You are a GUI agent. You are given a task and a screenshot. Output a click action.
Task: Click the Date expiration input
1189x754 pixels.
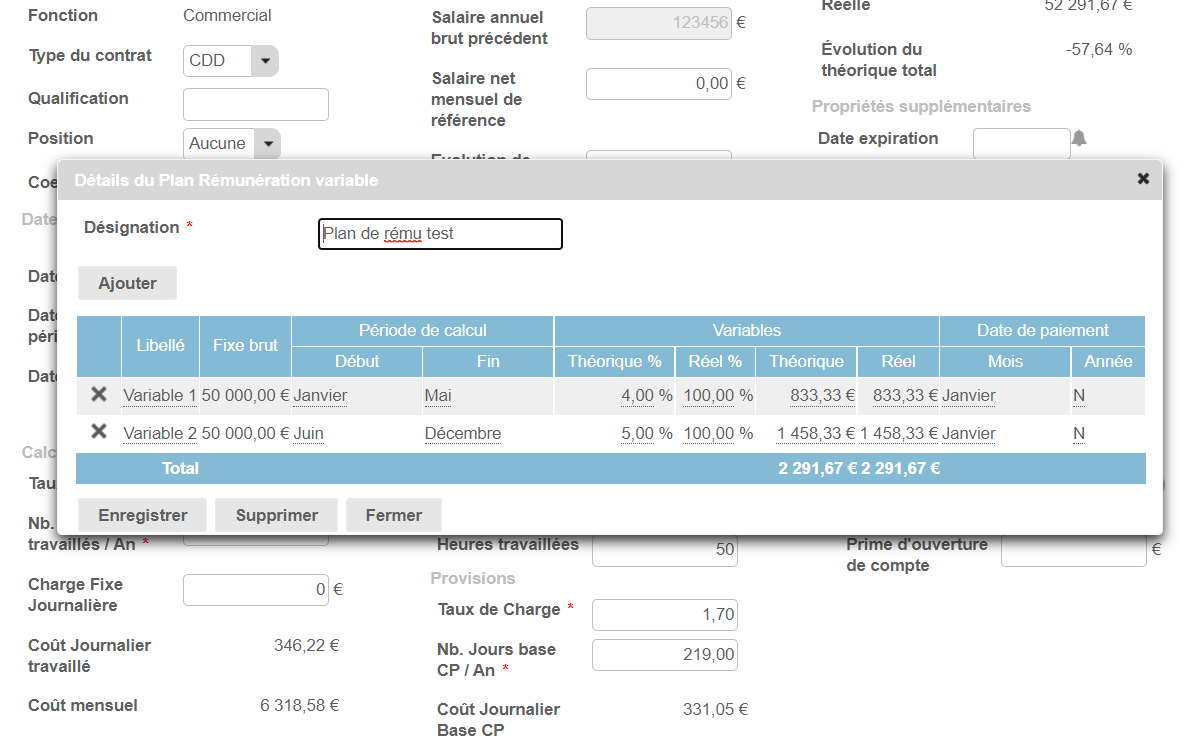(1020, 143)
